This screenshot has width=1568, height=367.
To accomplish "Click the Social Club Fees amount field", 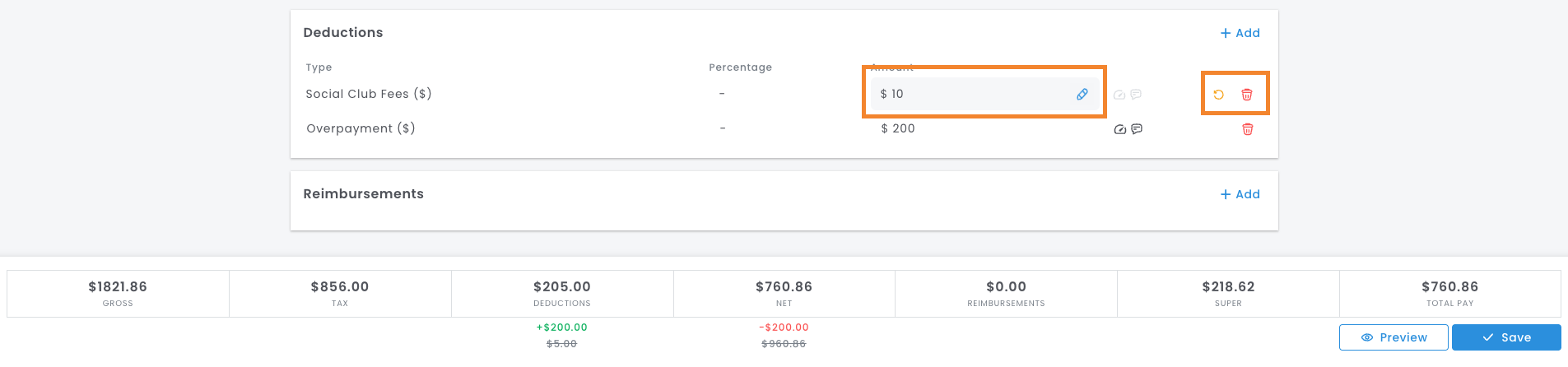I will tap(984, 95).
